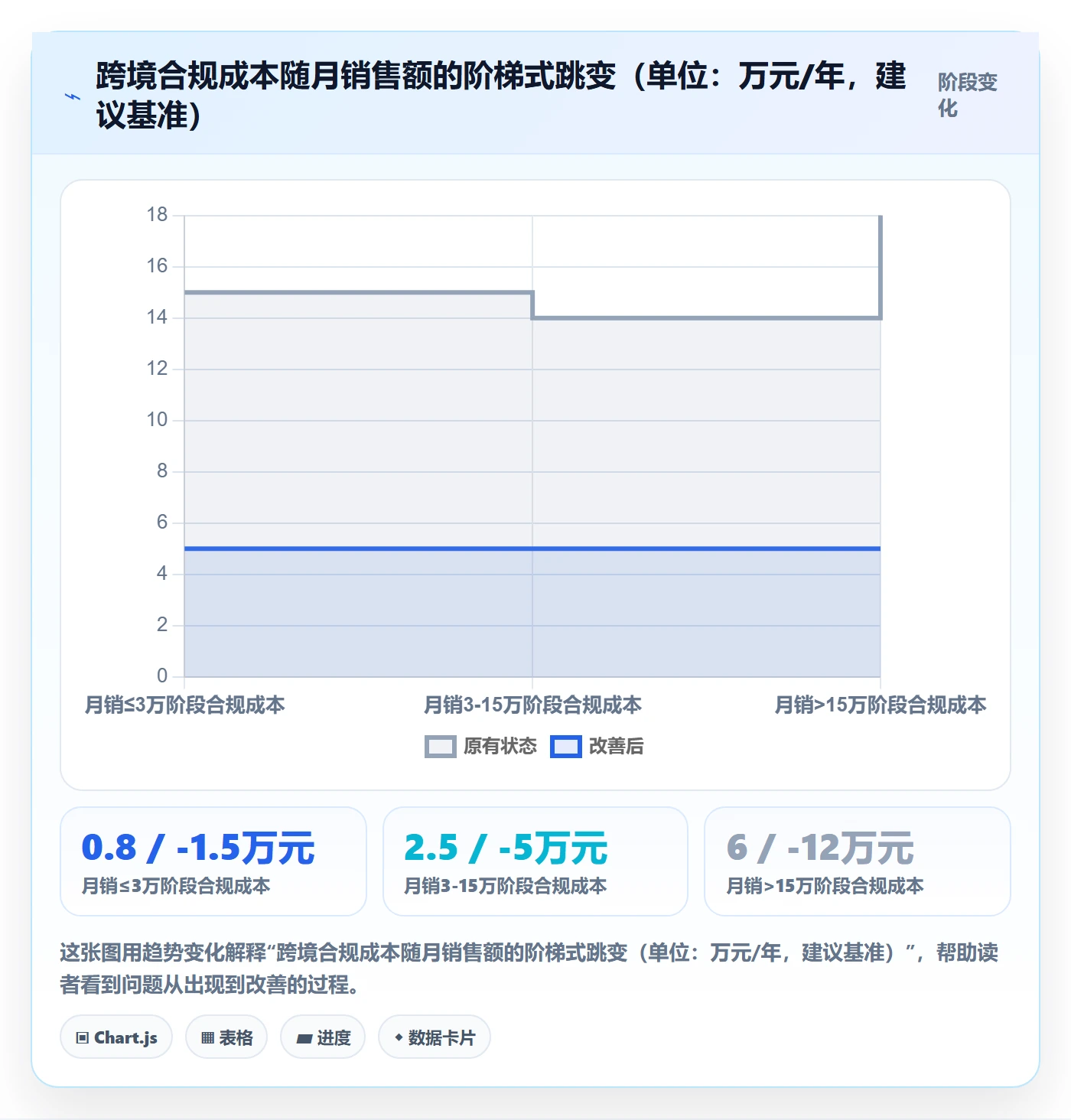
Task: Click card caption 月销3-15万阶段合规成本 under 2.5
Action: [506, 887]
